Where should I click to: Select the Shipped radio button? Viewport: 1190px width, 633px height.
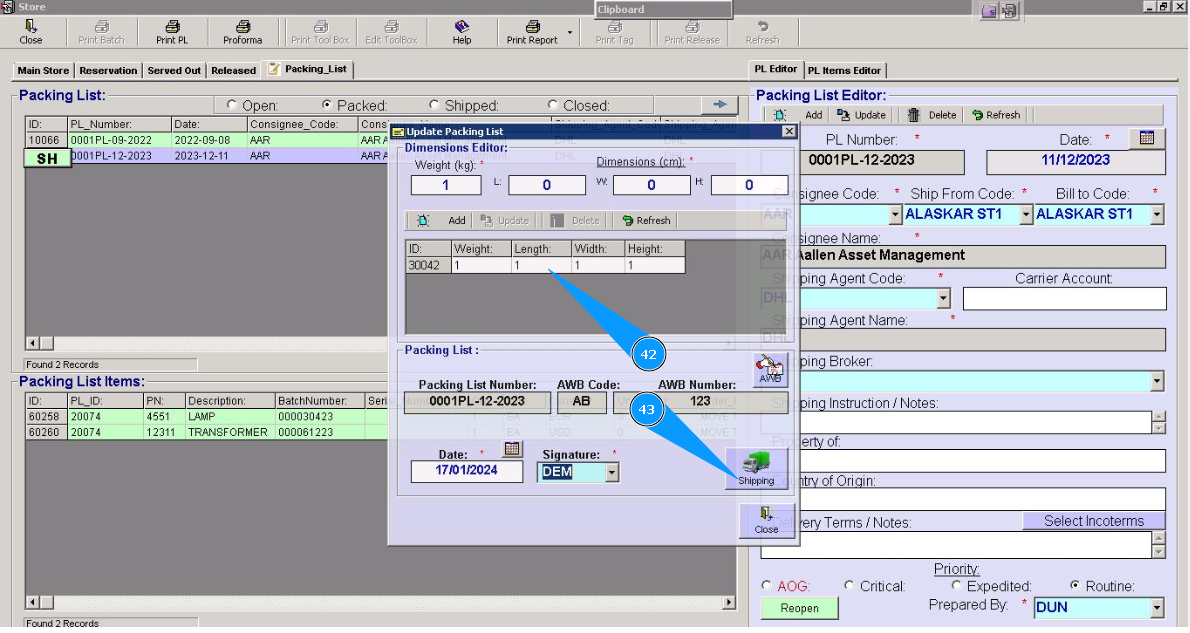(434, 105)
